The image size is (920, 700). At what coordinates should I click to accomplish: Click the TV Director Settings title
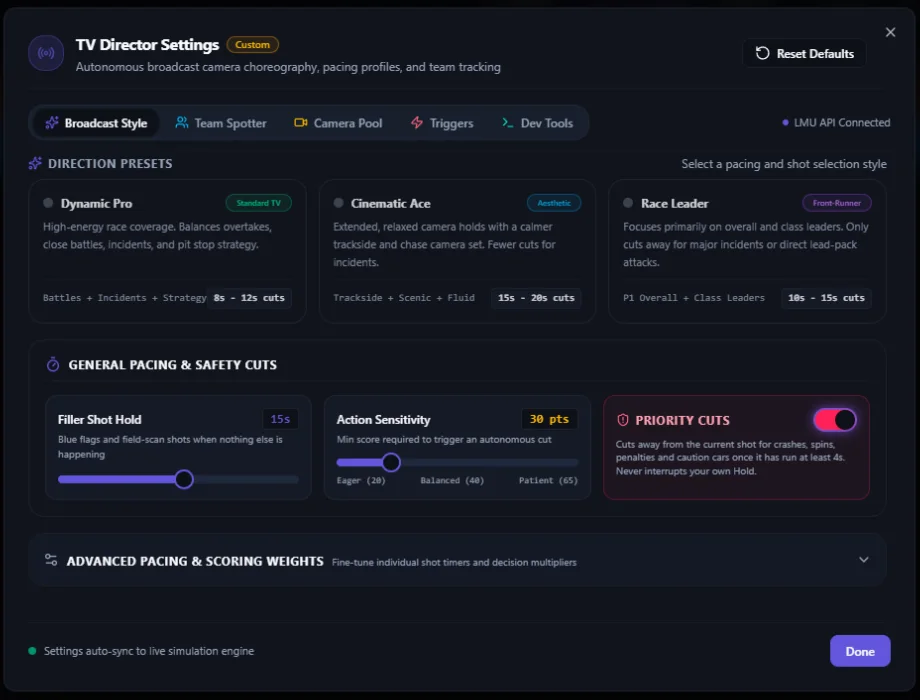(147, 45)
